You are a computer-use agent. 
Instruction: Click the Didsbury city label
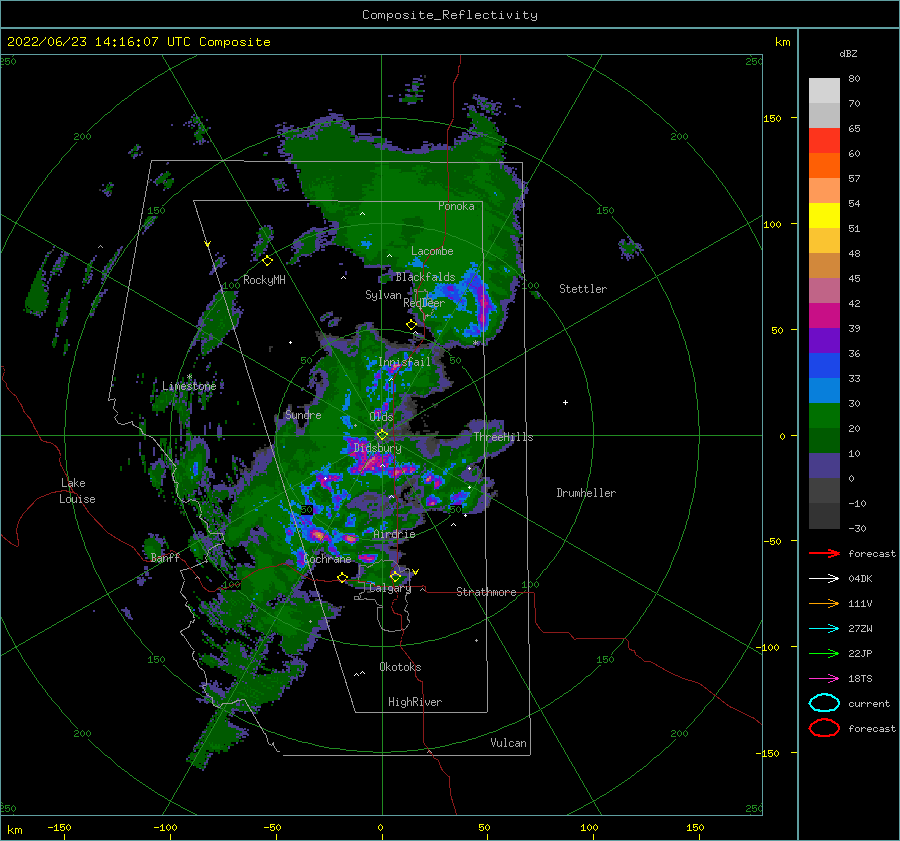tap(377, 448)
